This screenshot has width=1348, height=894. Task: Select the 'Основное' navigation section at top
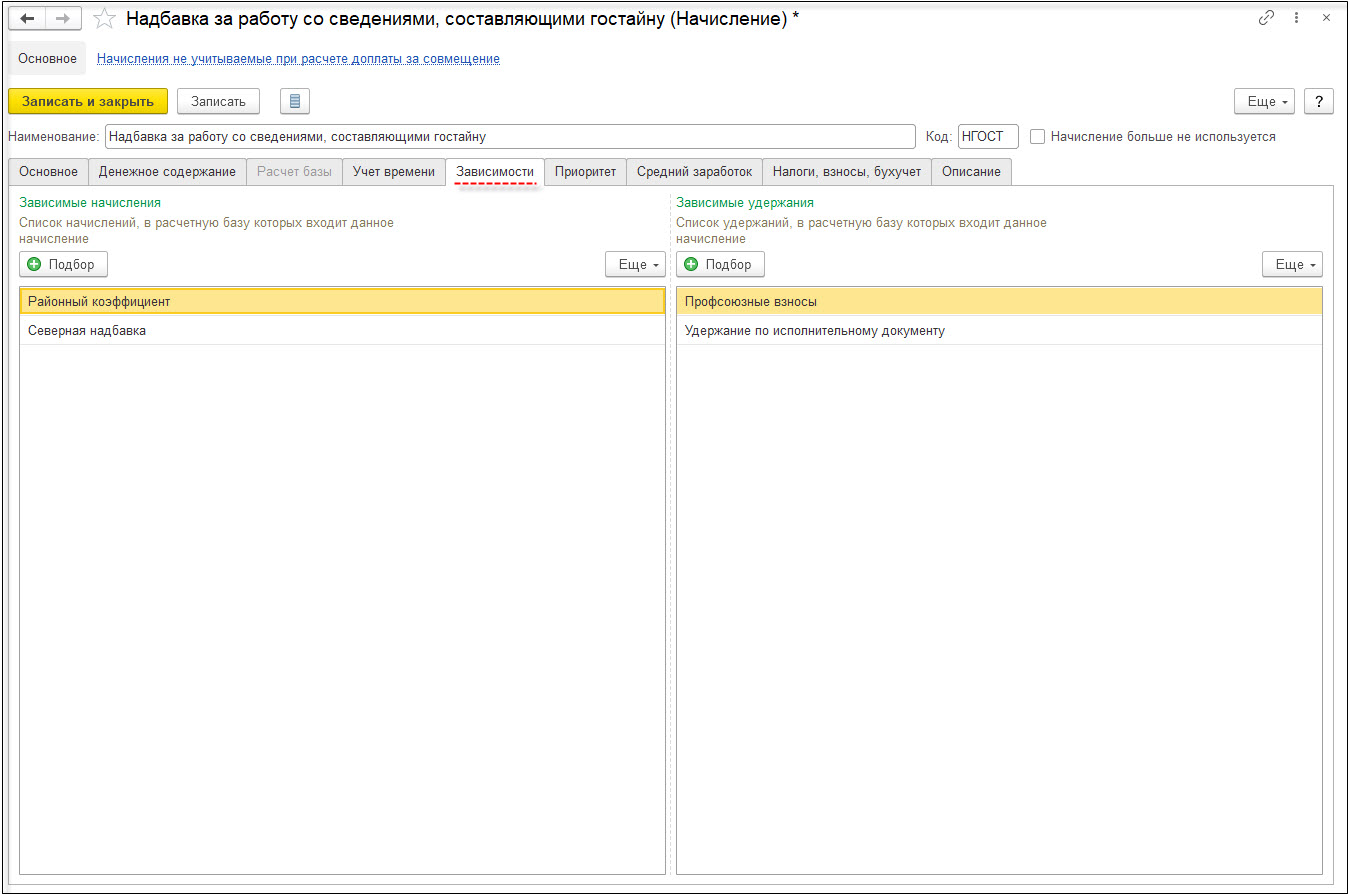(47, 59)
